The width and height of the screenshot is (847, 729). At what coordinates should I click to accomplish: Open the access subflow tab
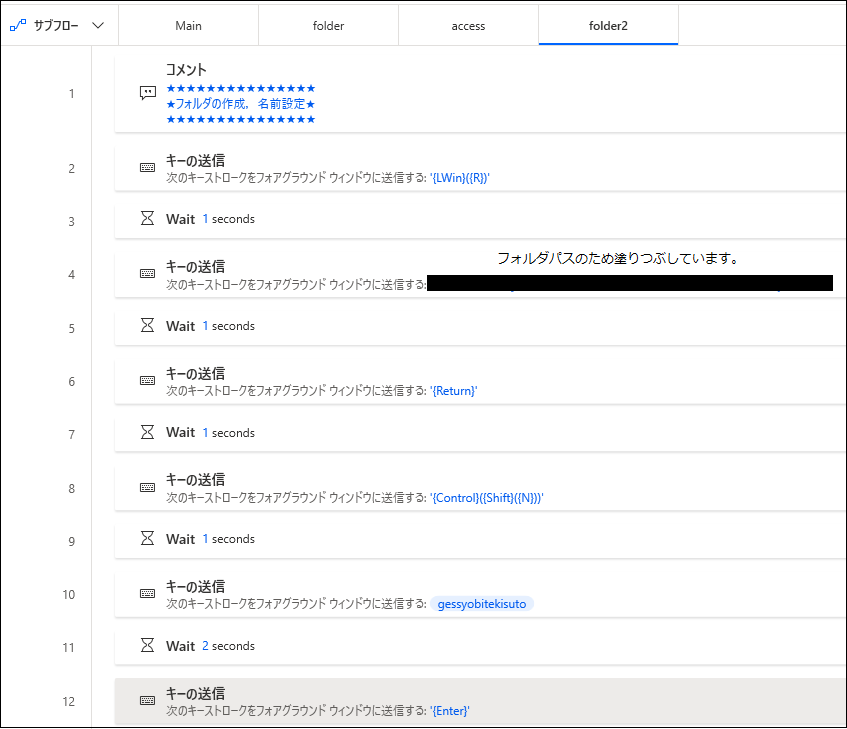click(468, 24)
